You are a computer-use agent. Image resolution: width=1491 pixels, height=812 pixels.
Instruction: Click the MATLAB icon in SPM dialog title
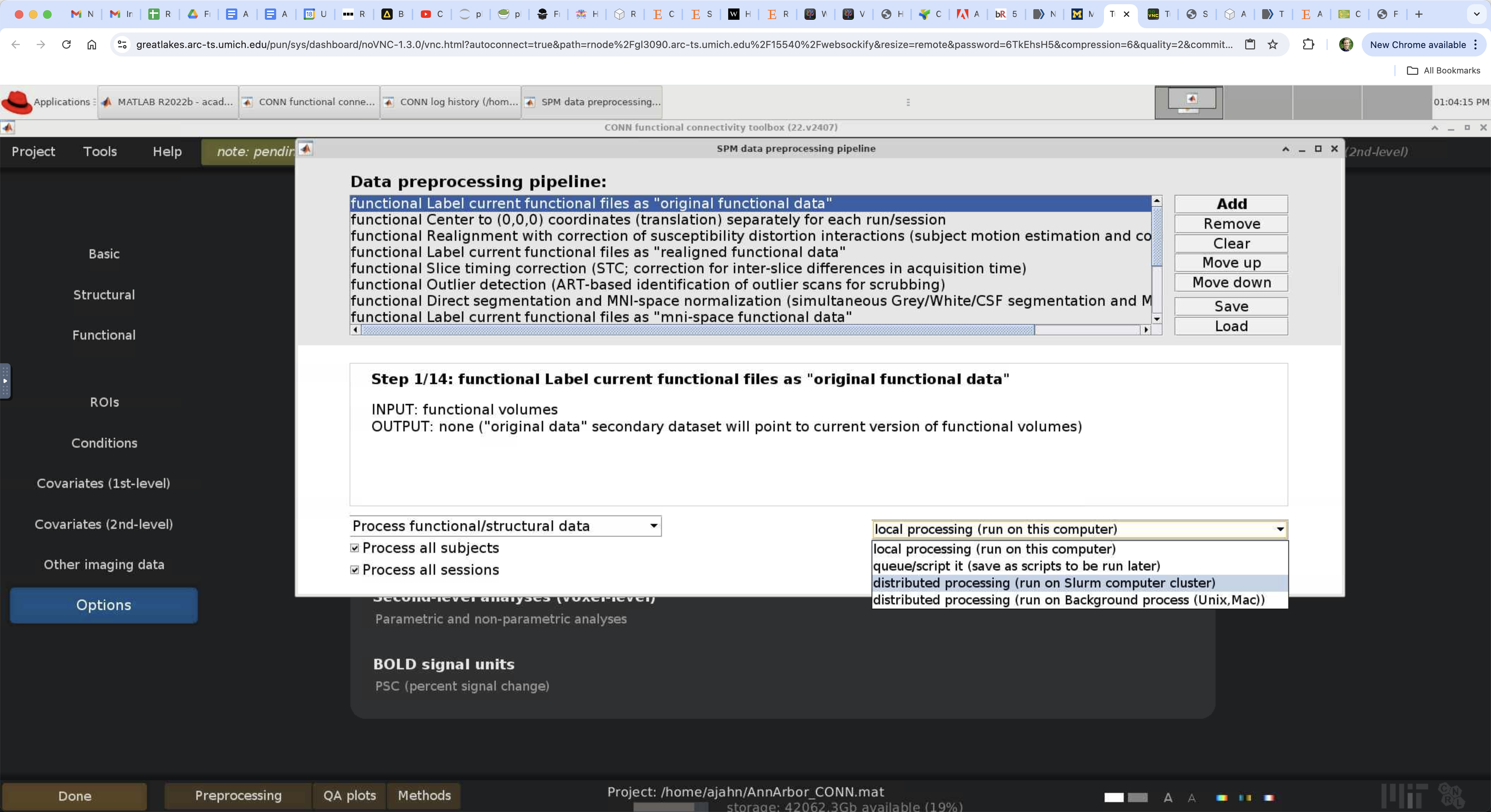pyautogui.click(x=306, y=149)
